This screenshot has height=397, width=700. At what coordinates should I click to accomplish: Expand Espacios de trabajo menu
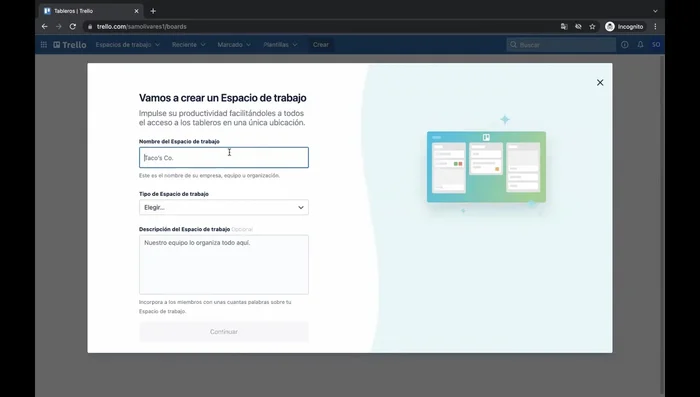128,45
